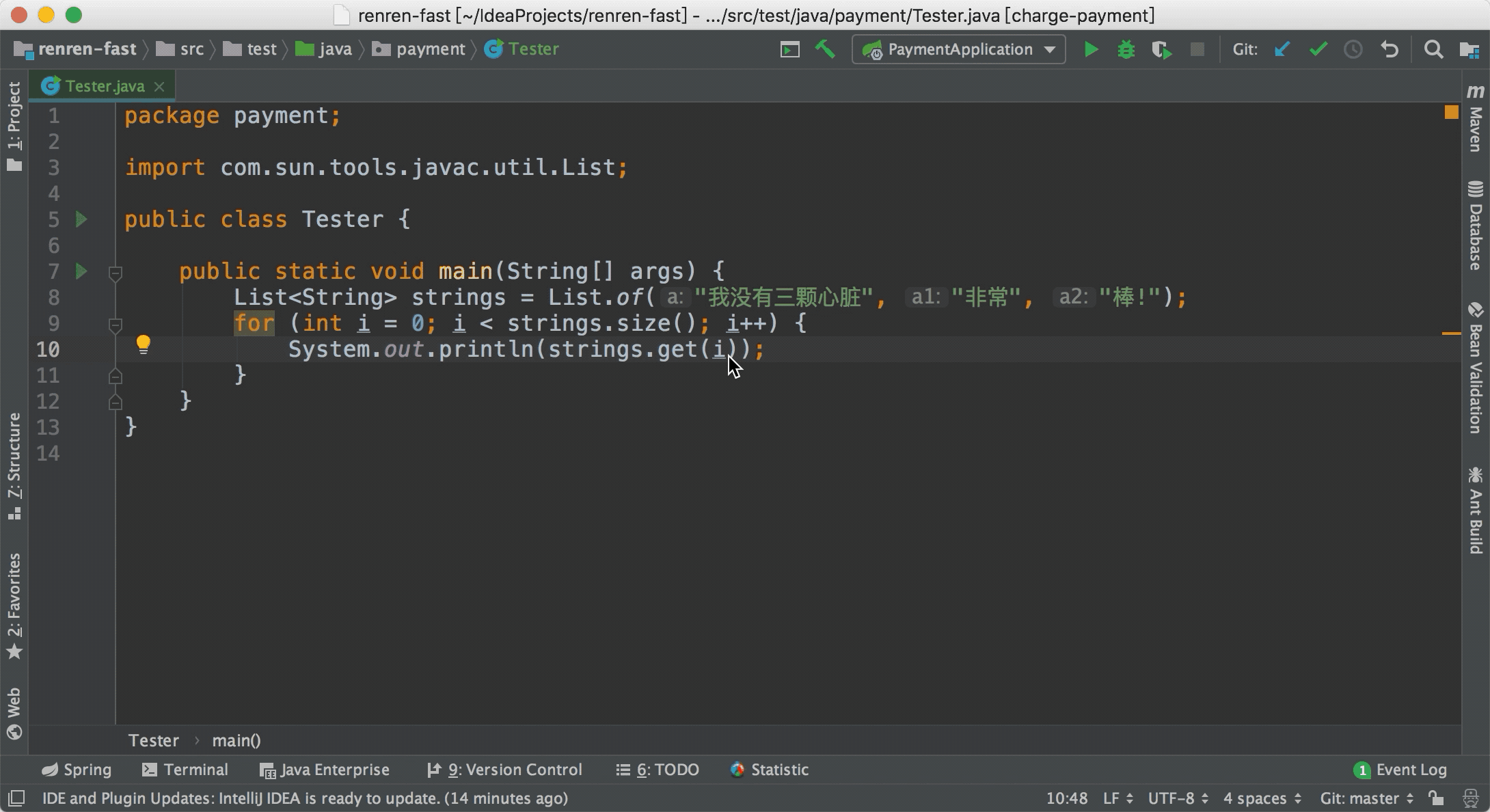Switch to the Terminal tool tab
The width and height of the screenshot is (1490, 812).
point(185,770)
